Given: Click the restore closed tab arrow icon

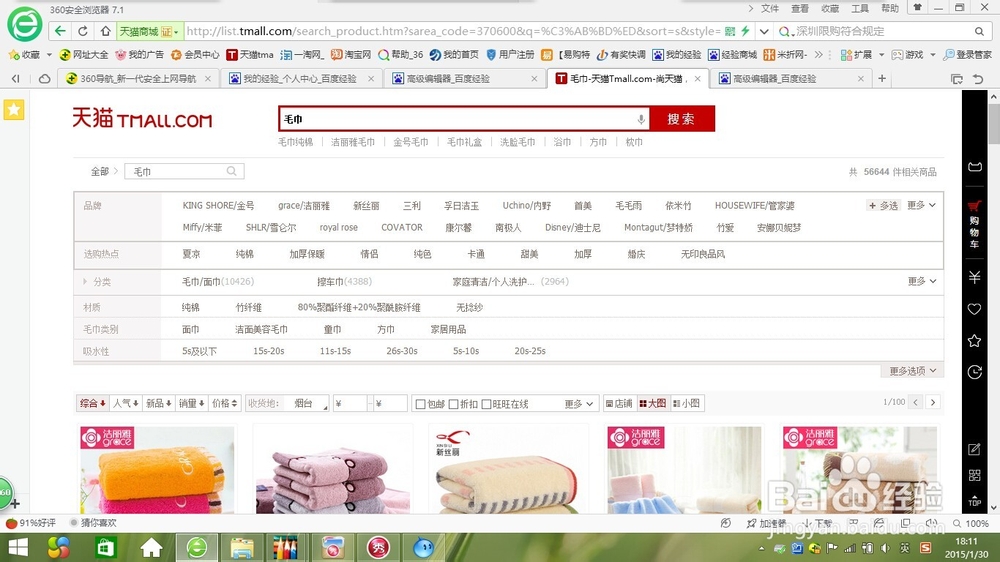Looking at the screenshot, I should [978, 79].
